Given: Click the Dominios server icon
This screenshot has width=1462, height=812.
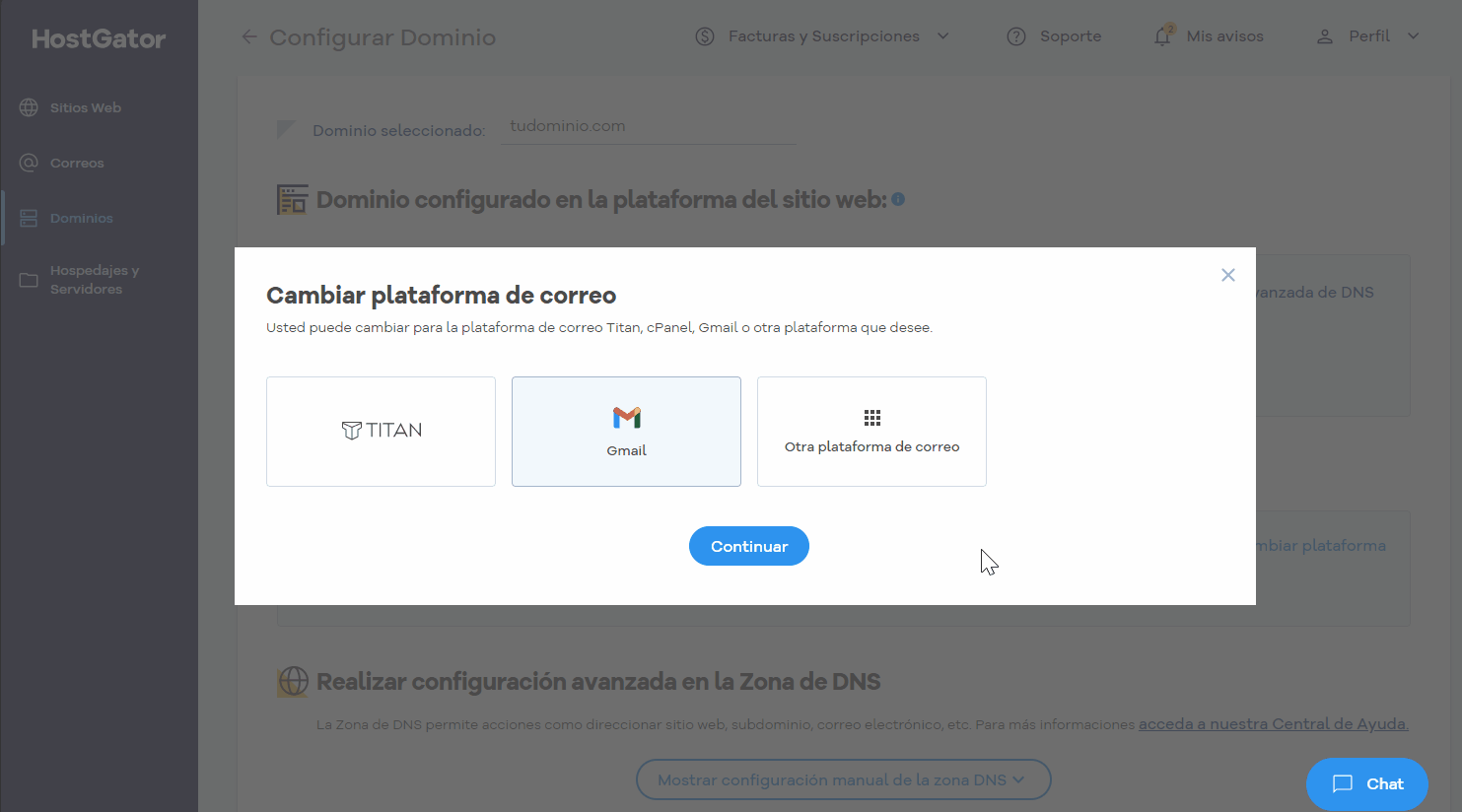Looking at the screenshot, I should tap(29, 218).
